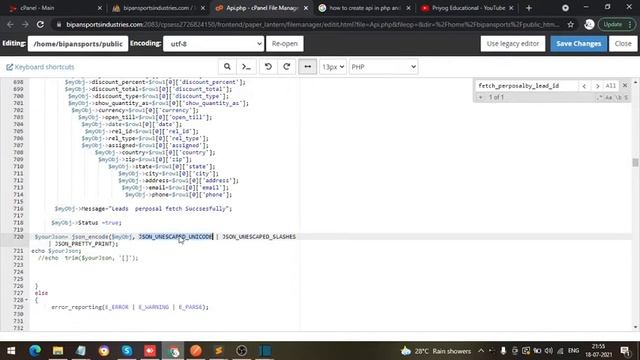This screenshot has width=640, height=360.
Task: Click line number 720 in gutter
Action: click(x=18, y=237)
